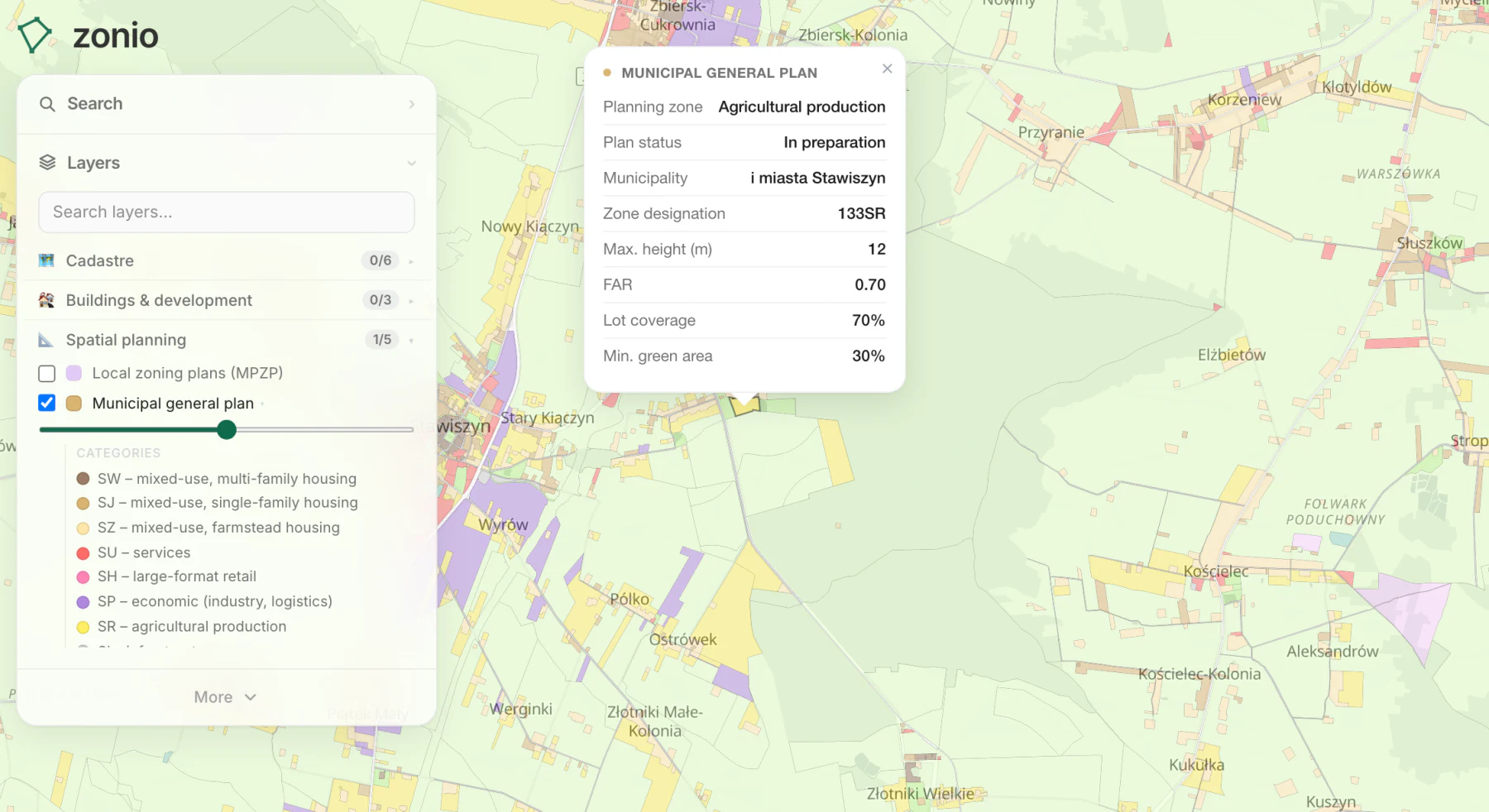Adjust Municipal general plan opacity slider
The width and height of the screenshot is (1489, 812).
[x=227, y=430]
